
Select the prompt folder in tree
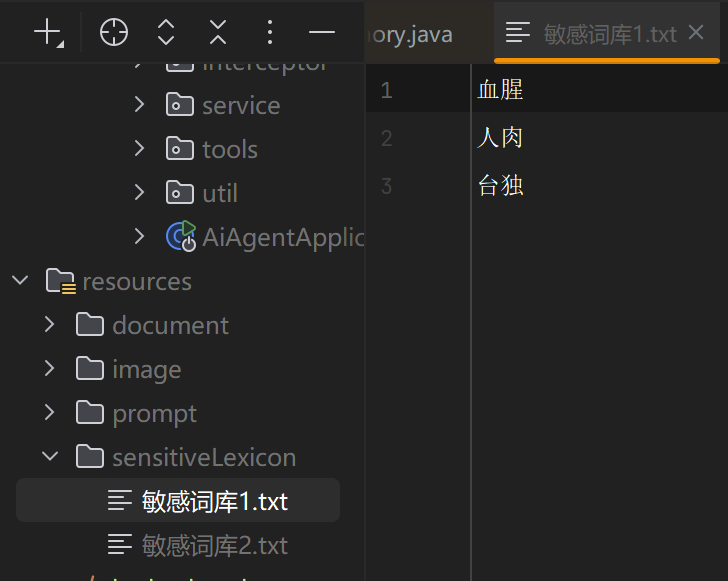coord(154,413)
